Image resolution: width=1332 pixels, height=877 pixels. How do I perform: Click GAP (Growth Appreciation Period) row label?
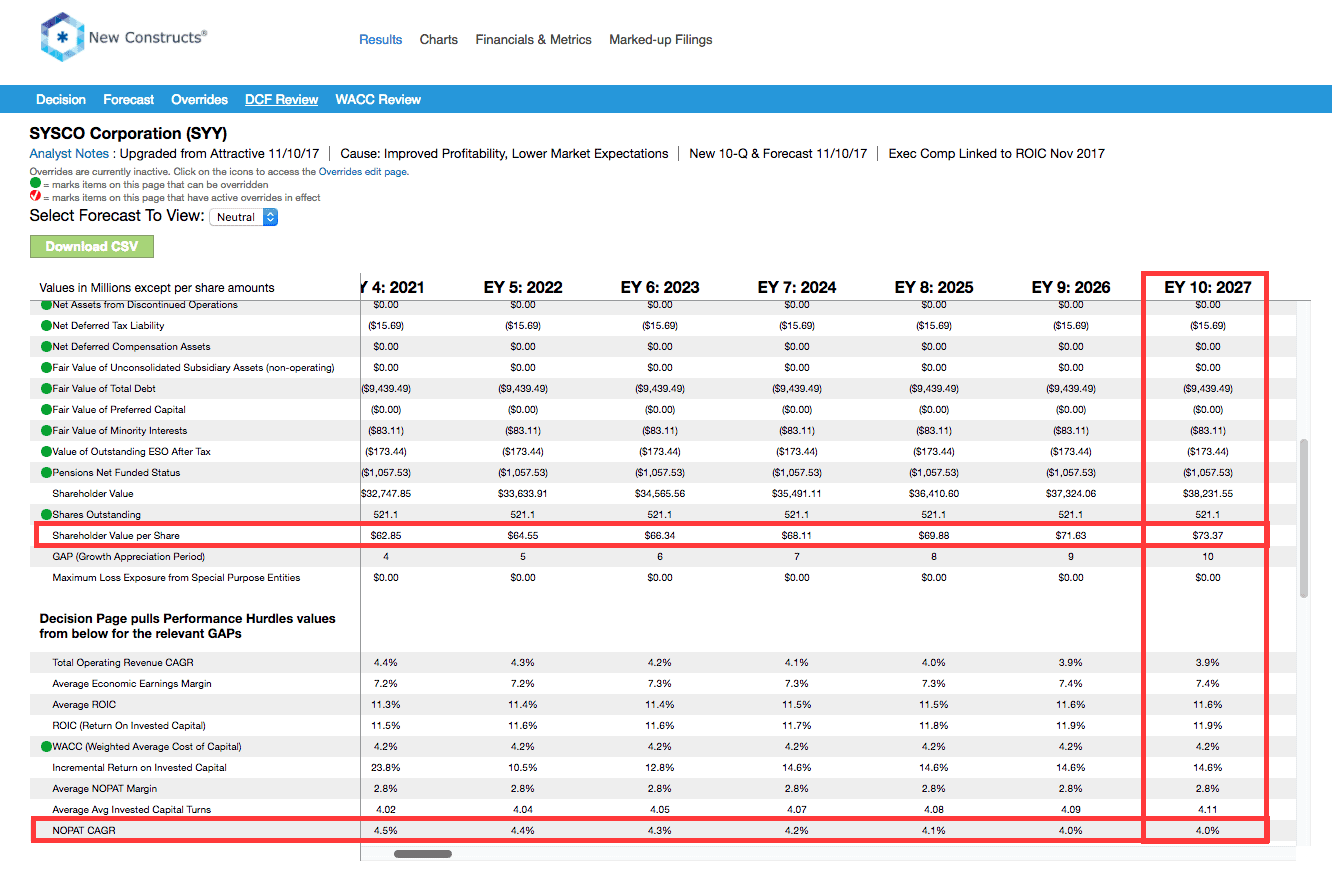(x=128, y=557)
